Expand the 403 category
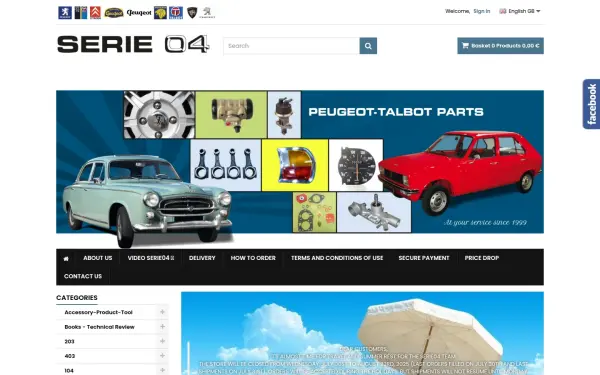 tap(162, 355)
